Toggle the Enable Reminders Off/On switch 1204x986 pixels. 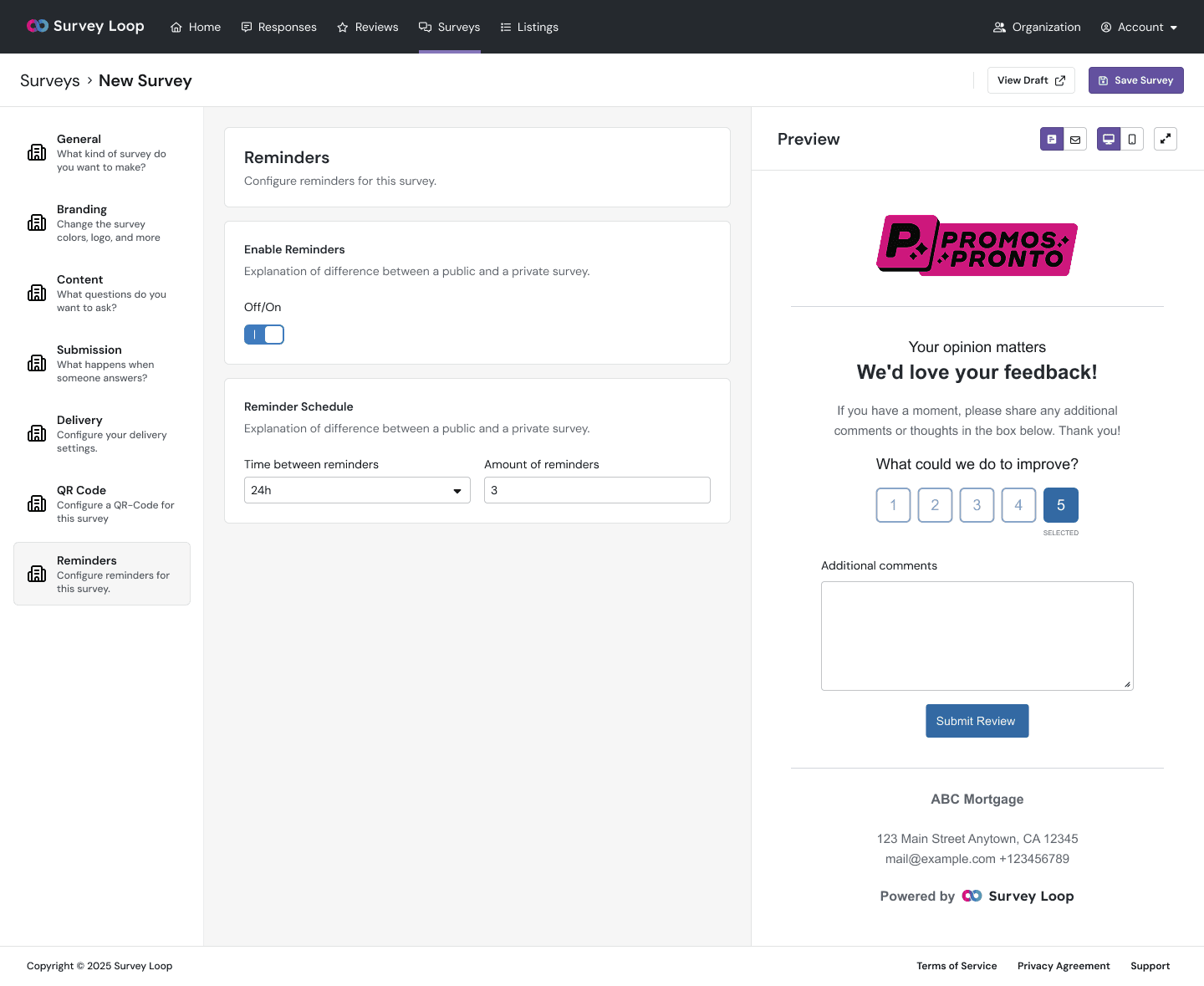(264, 335)
